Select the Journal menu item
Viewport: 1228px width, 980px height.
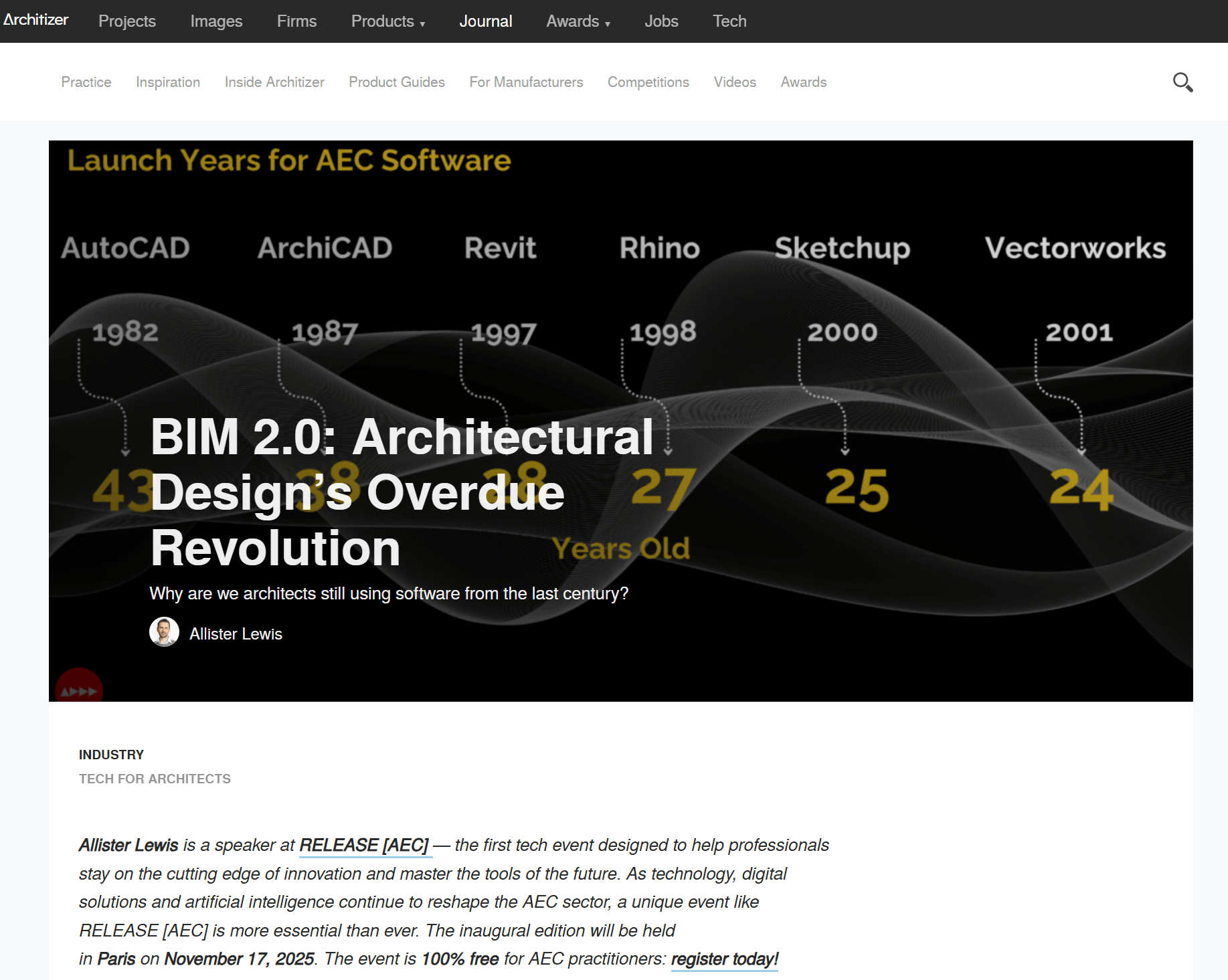tap(486, 21)
